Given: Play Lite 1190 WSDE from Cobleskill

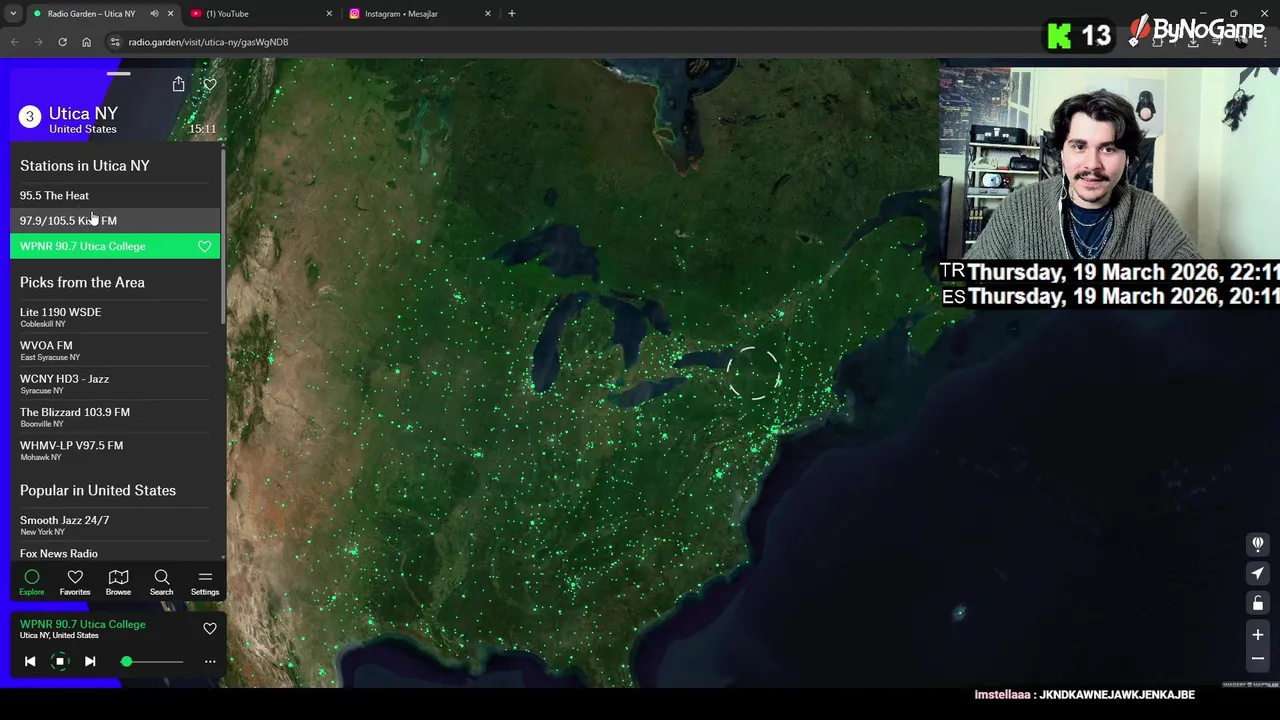Looking at the screenshot, I should pyautogui.click(x=115, y=317).
